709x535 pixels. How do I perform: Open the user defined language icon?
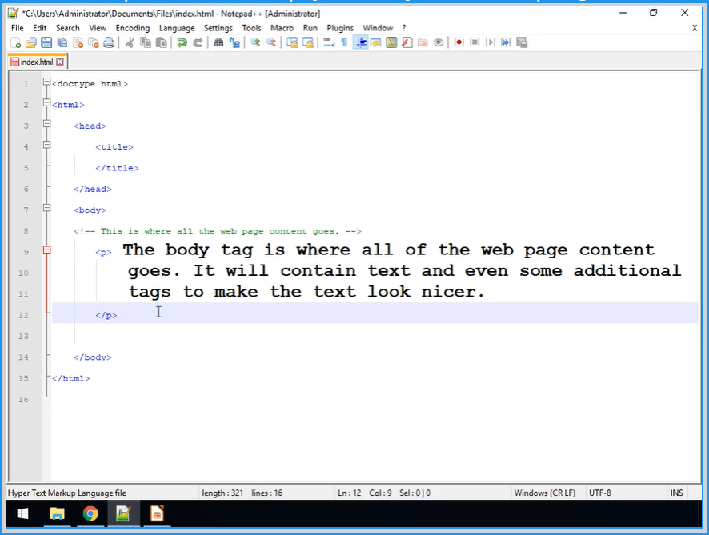(x=376, y=43)
